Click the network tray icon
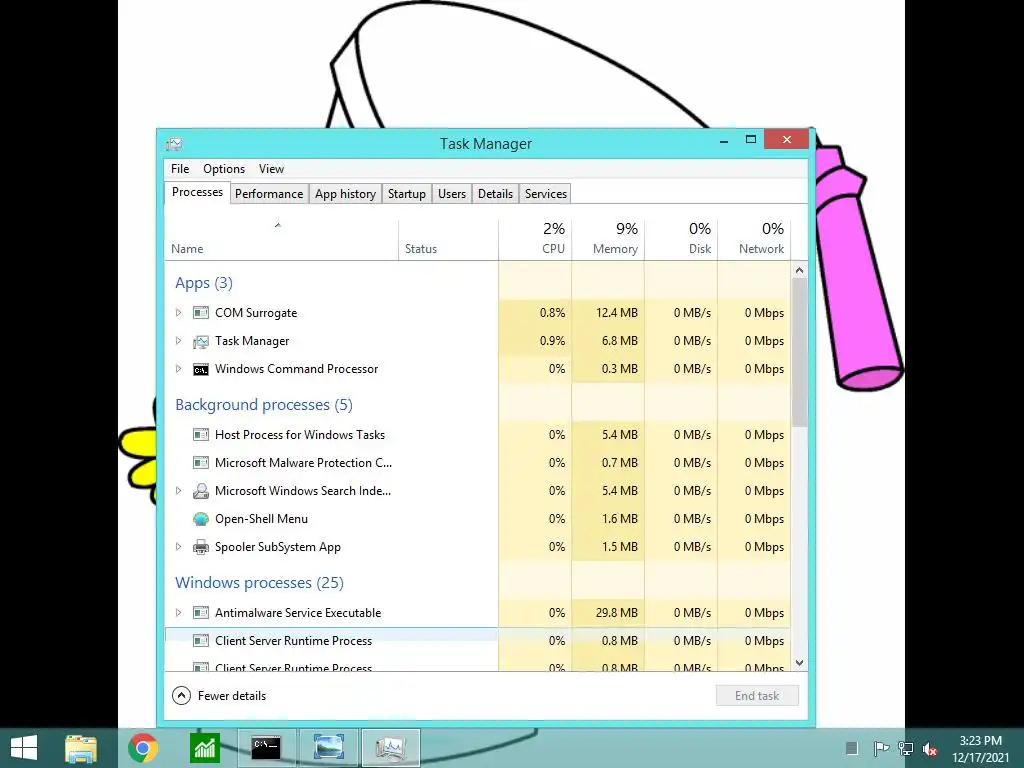 click(905, 748)
